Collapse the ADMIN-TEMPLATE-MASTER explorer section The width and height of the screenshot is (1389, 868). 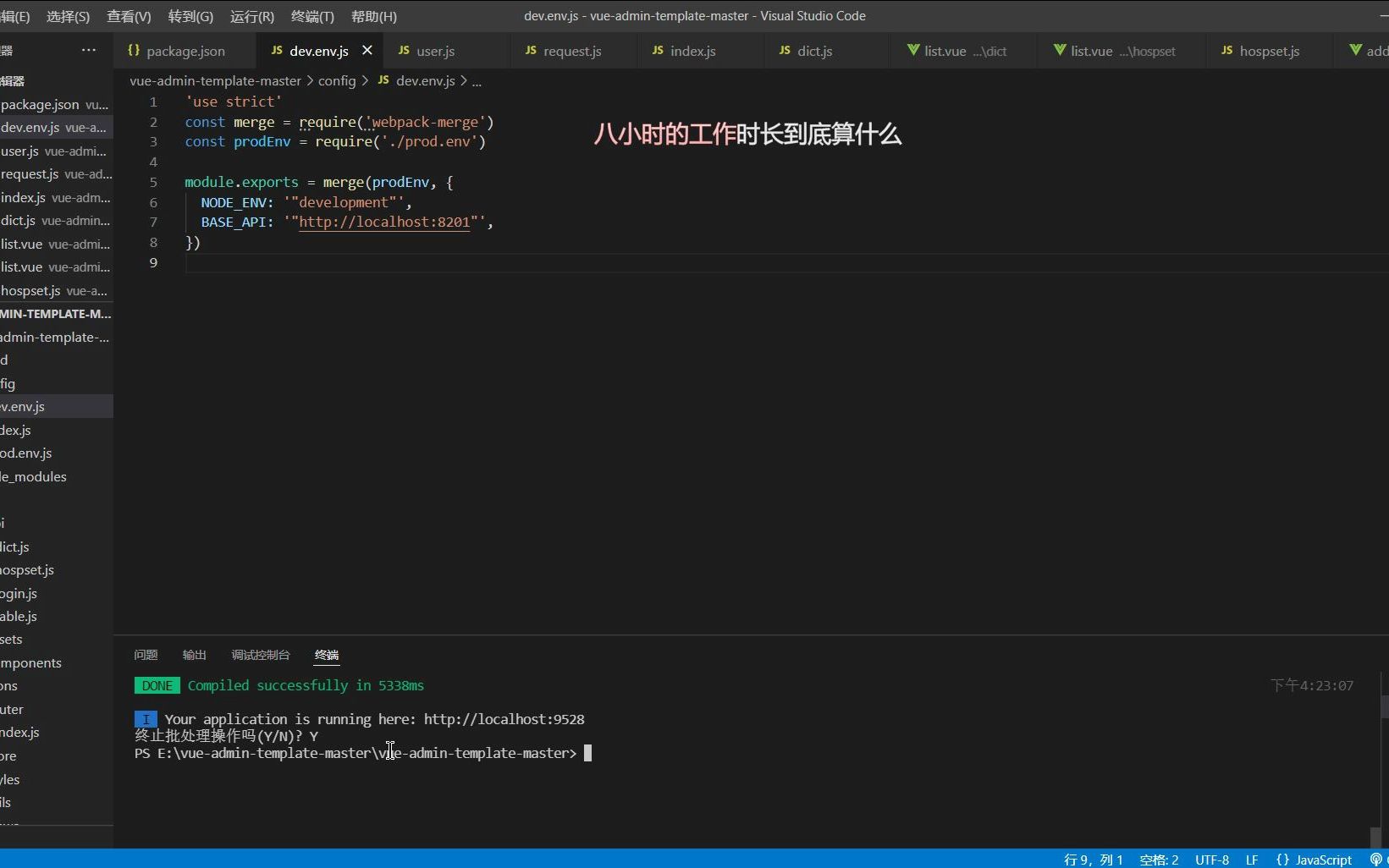click(56, 314)
